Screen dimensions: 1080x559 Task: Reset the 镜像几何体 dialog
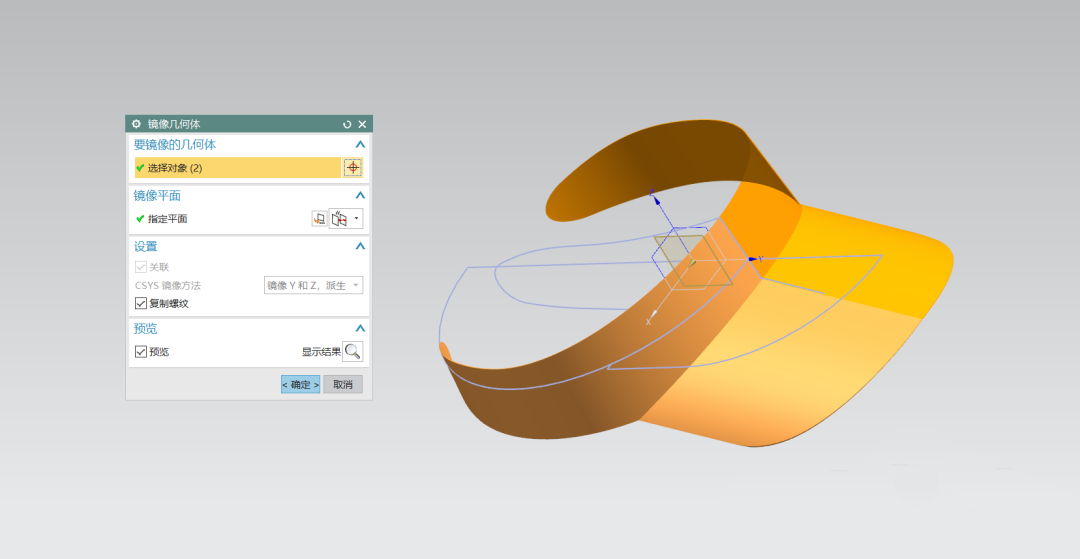pos(347,124)
